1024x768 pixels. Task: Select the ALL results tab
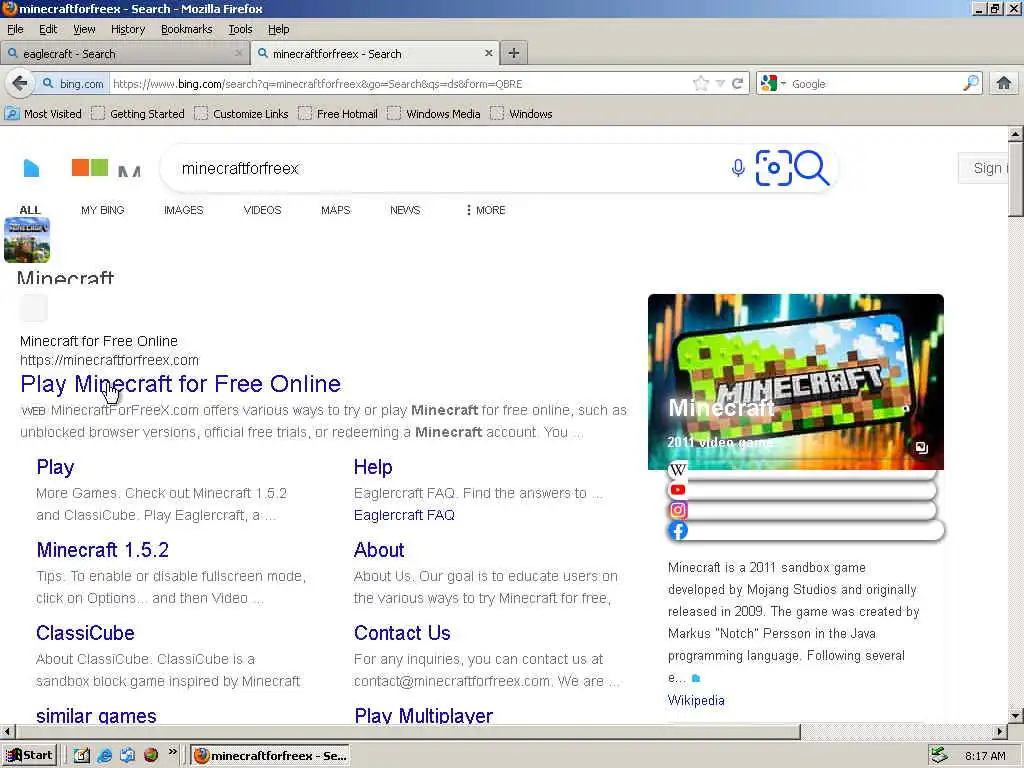[x=29, y=210]
